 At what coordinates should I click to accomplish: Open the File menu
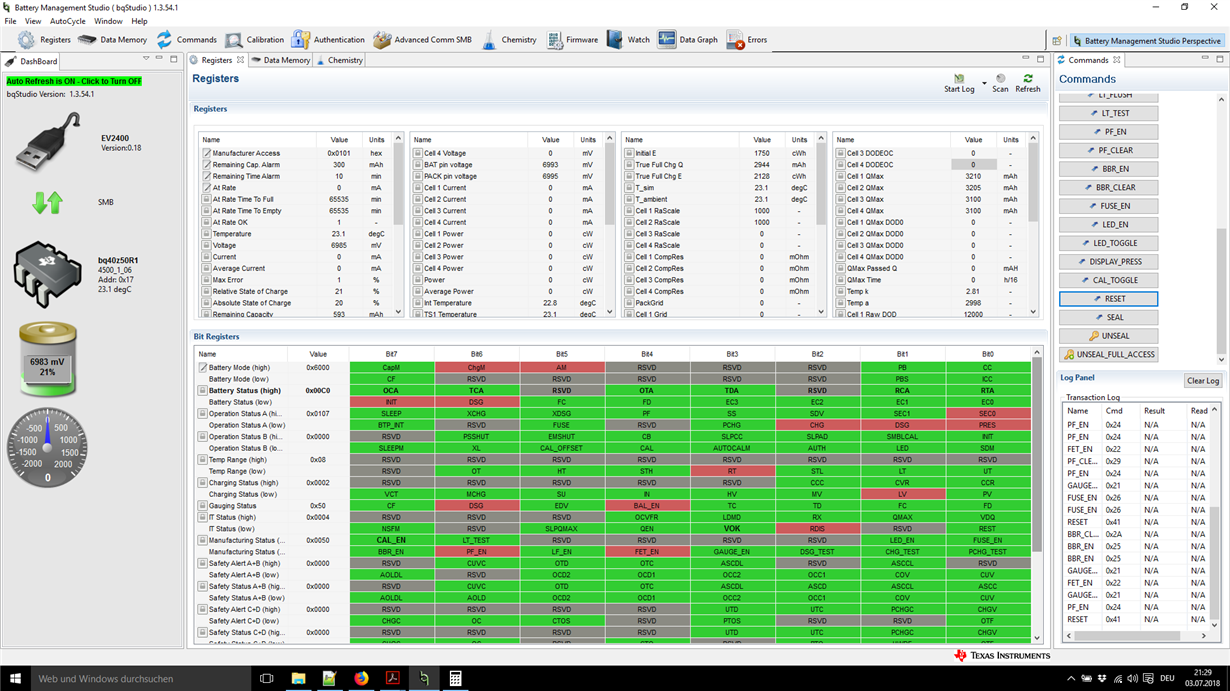pos(10,21)
